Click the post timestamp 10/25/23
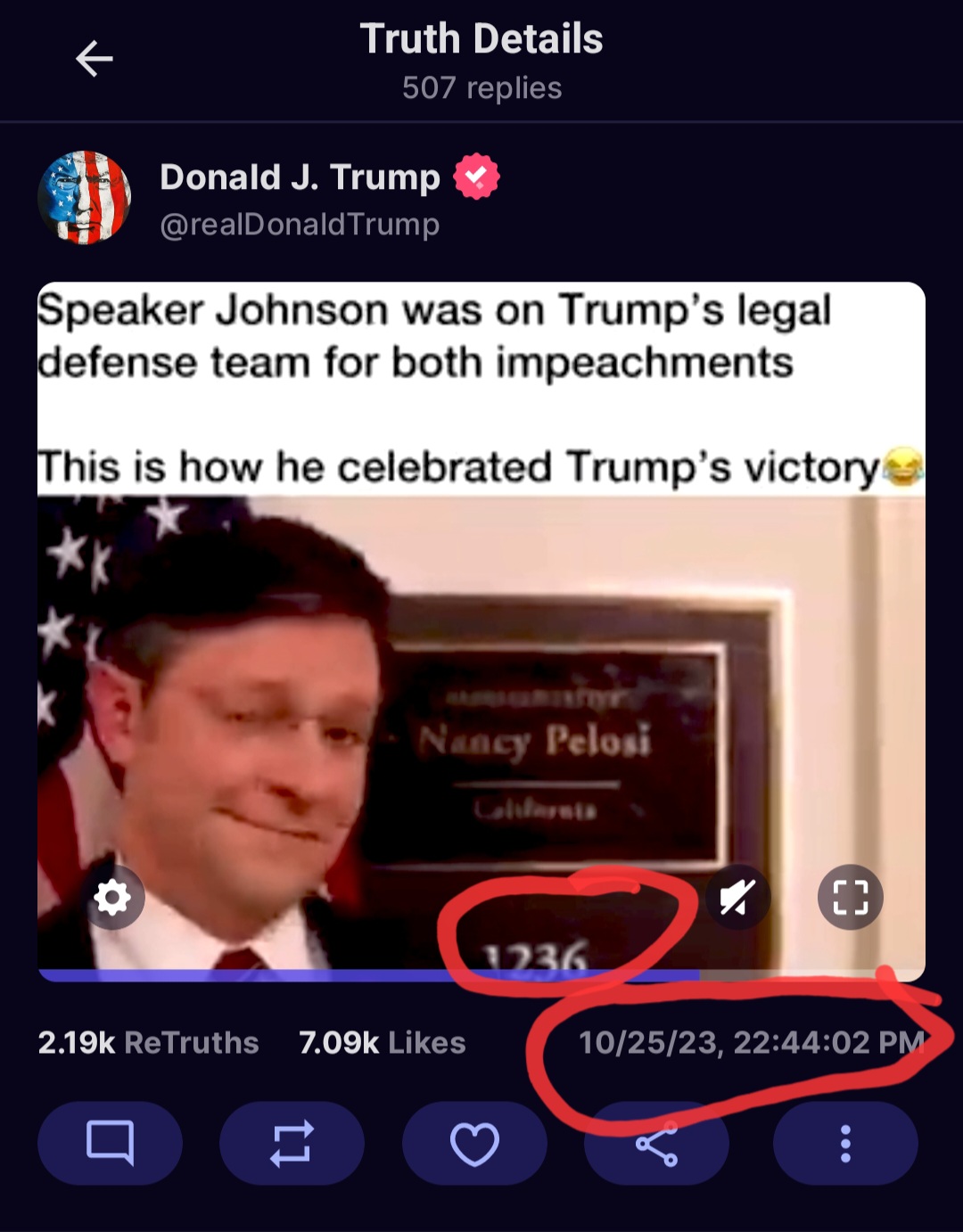This screenshot has height=1232, width=963. coord(752,1042)
